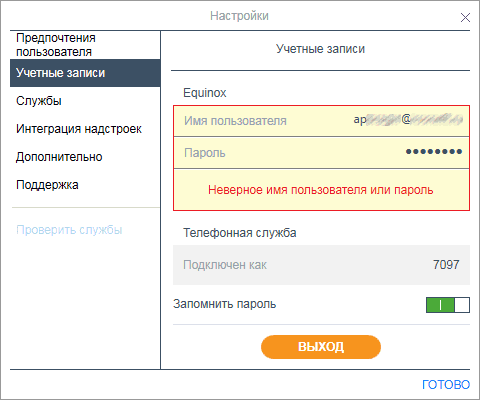Image resolution: width=480 pixels, height=400 pixels.
Task: Focus the Имя пользователя field
Action: pos(321,121)
